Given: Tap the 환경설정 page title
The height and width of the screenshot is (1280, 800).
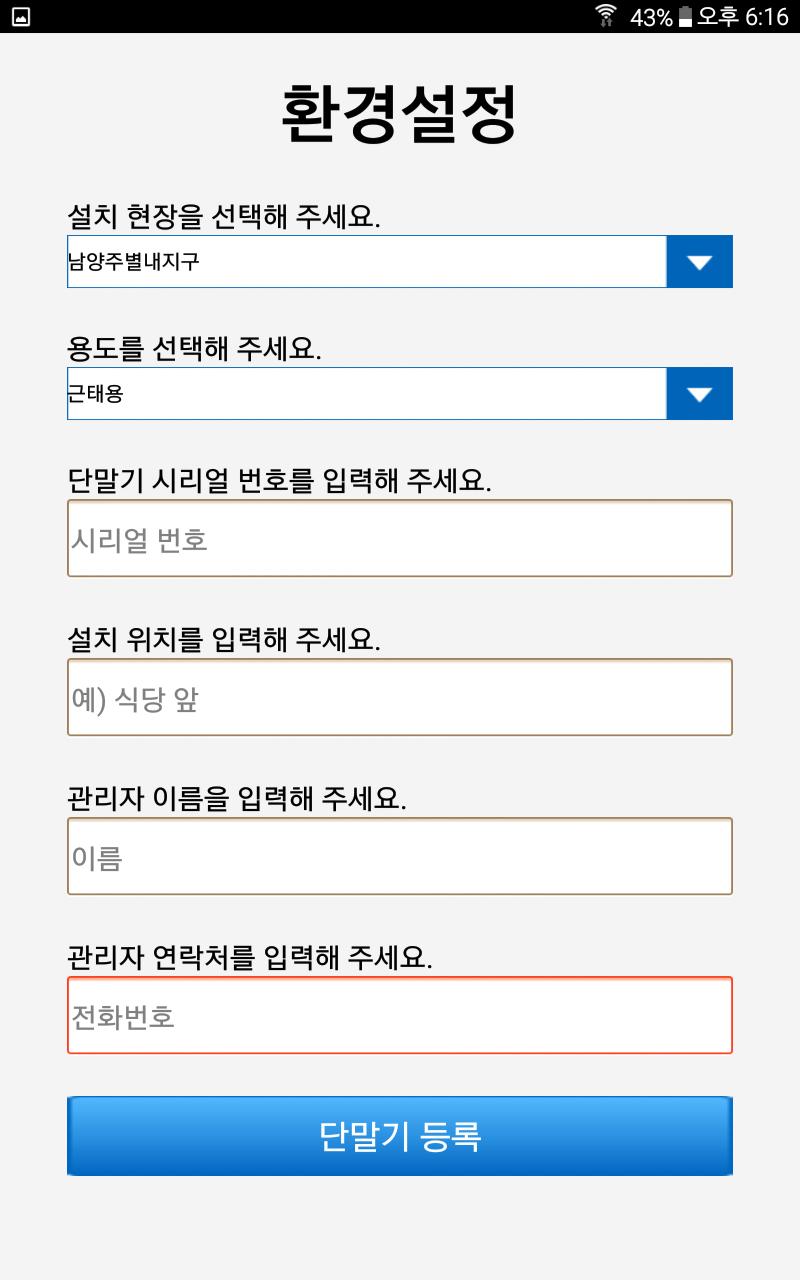Looking at the screenshot, I should (x=400, y=115).
